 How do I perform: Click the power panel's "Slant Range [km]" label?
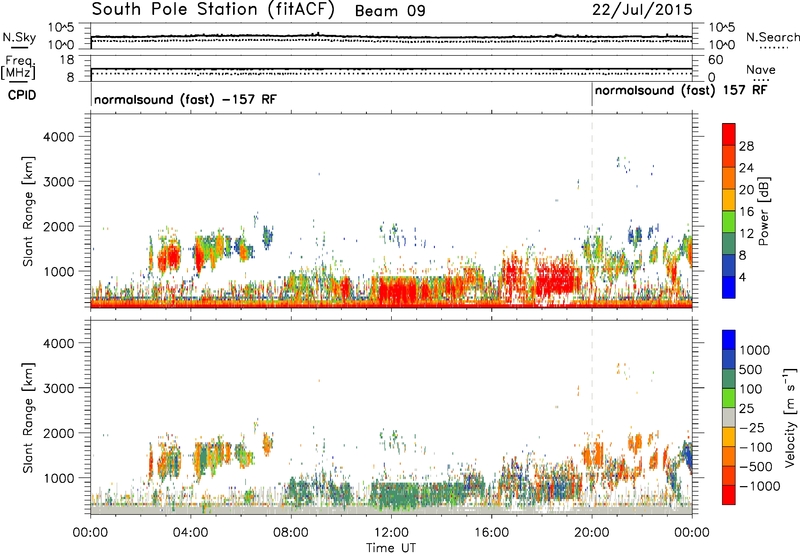pyautogui.click(x=28, y=211)
